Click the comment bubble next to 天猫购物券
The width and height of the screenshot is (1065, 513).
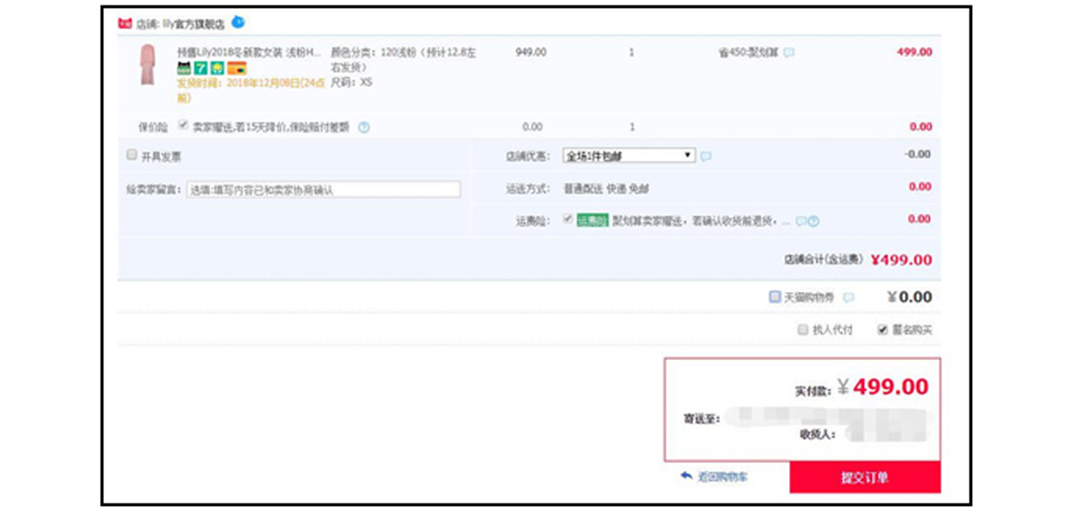coord(849,297)
